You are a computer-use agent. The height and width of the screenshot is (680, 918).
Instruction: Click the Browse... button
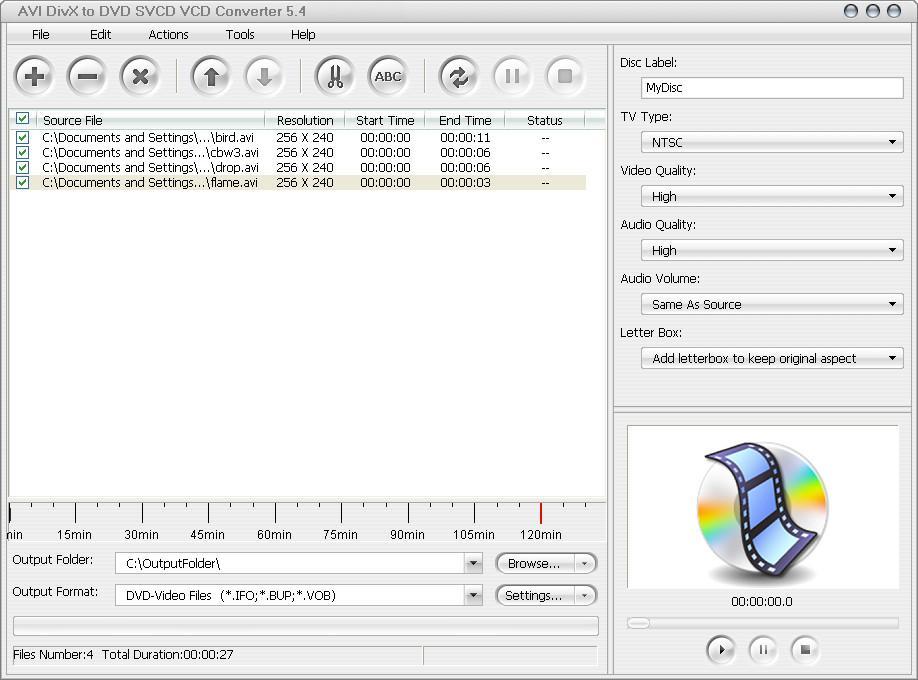click(535, 563)
